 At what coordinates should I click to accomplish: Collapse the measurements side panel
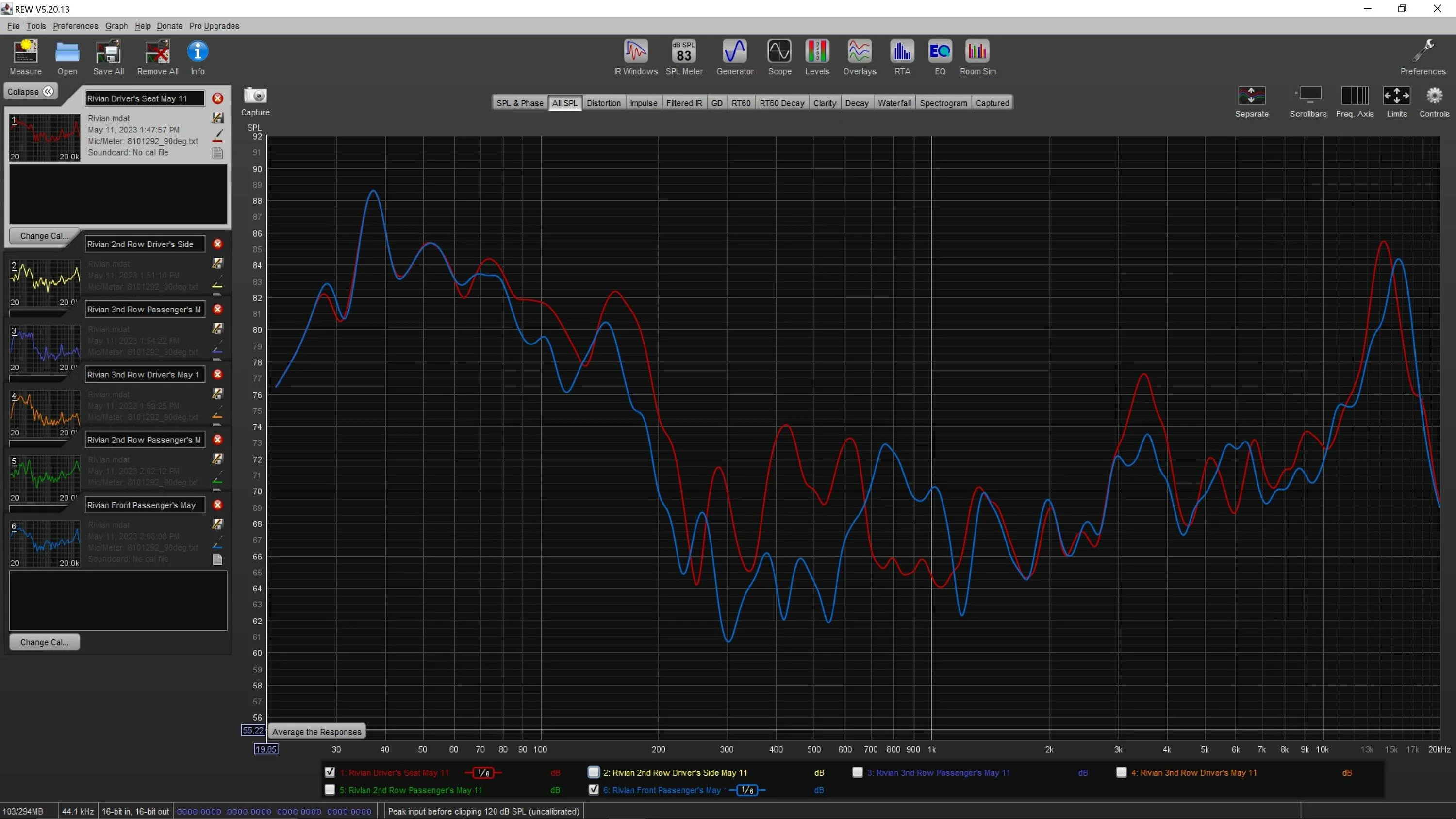pyautogui.click(x=31, y=92)
